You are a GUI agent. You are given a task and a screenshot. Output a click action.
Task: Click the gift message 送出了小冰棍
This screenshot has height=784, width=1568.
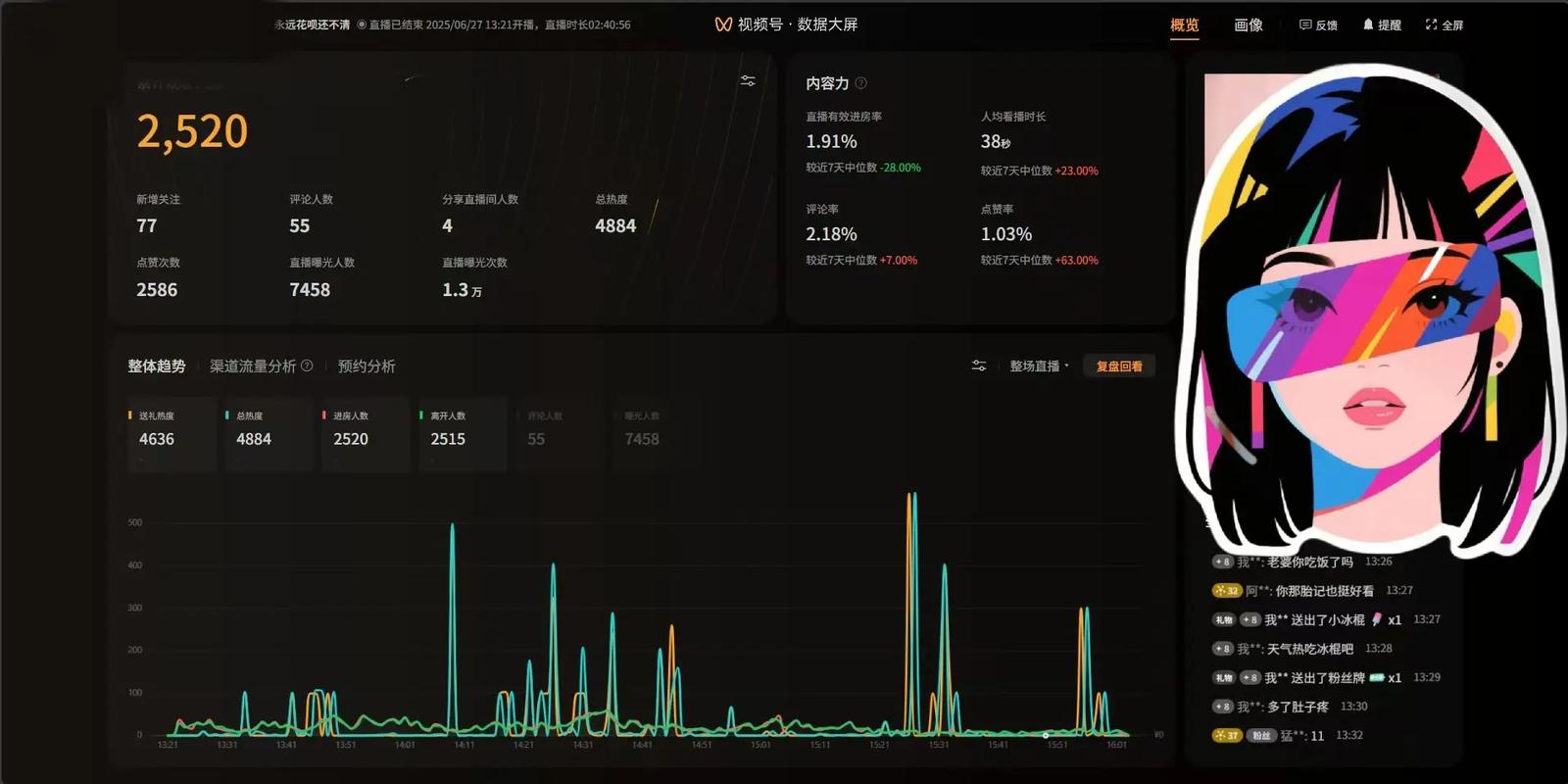1327,620
